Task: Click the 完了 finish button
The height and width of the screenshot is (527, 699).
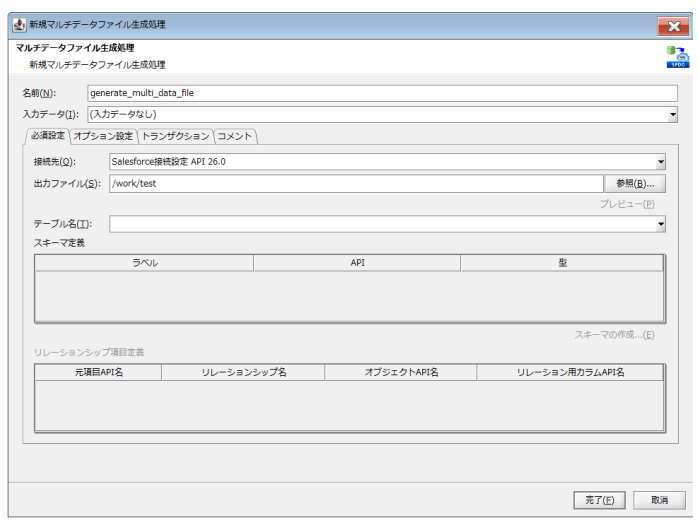Action: coord(599,499)
